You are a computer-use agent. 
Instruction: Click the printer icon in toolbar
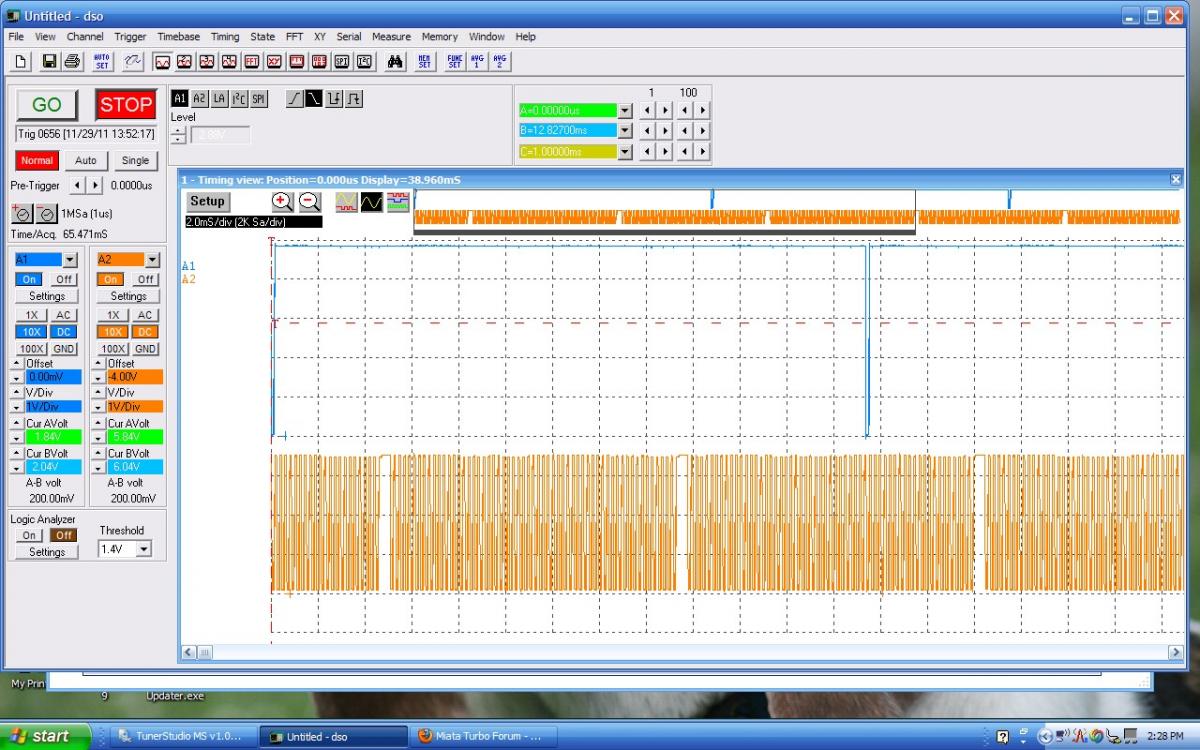click(x=72, y=61)
